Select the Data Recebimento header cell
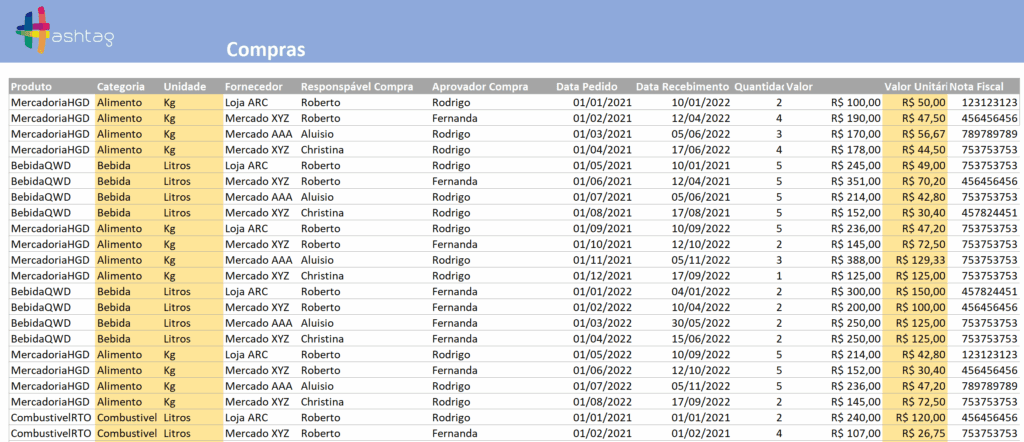 point(682,86)
